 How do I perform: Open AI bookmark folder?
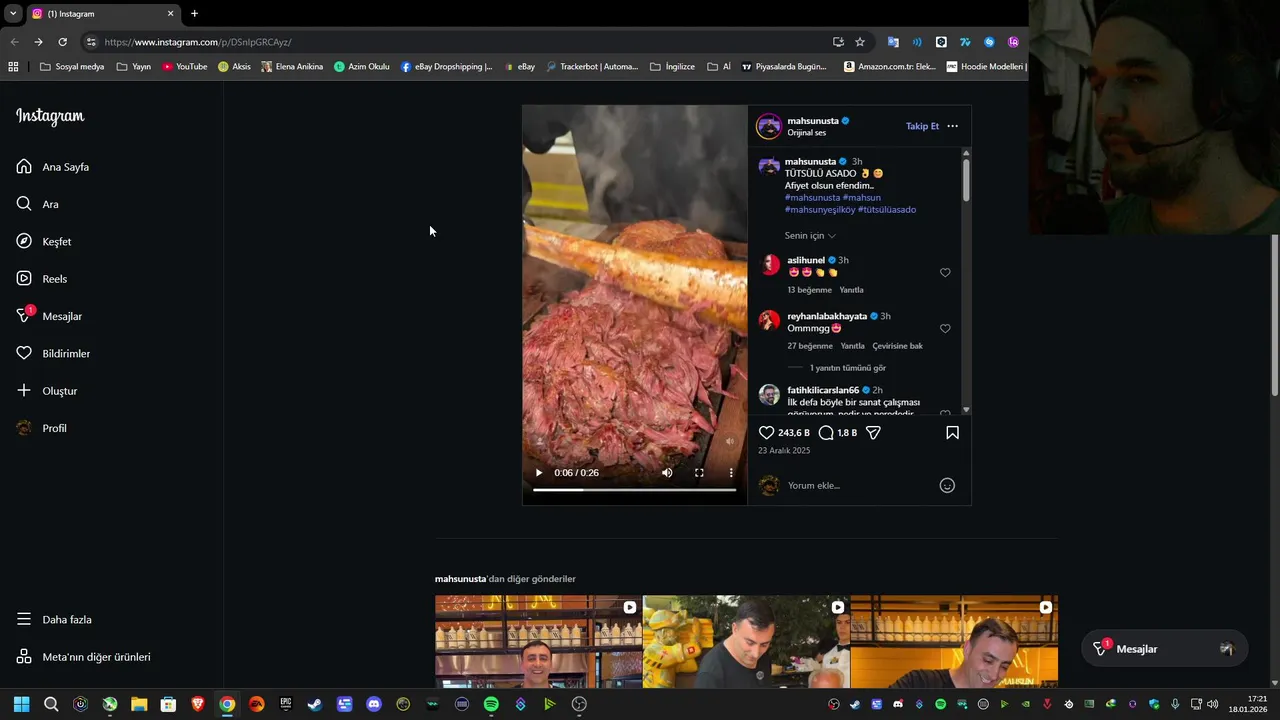(x=719, y=67)
